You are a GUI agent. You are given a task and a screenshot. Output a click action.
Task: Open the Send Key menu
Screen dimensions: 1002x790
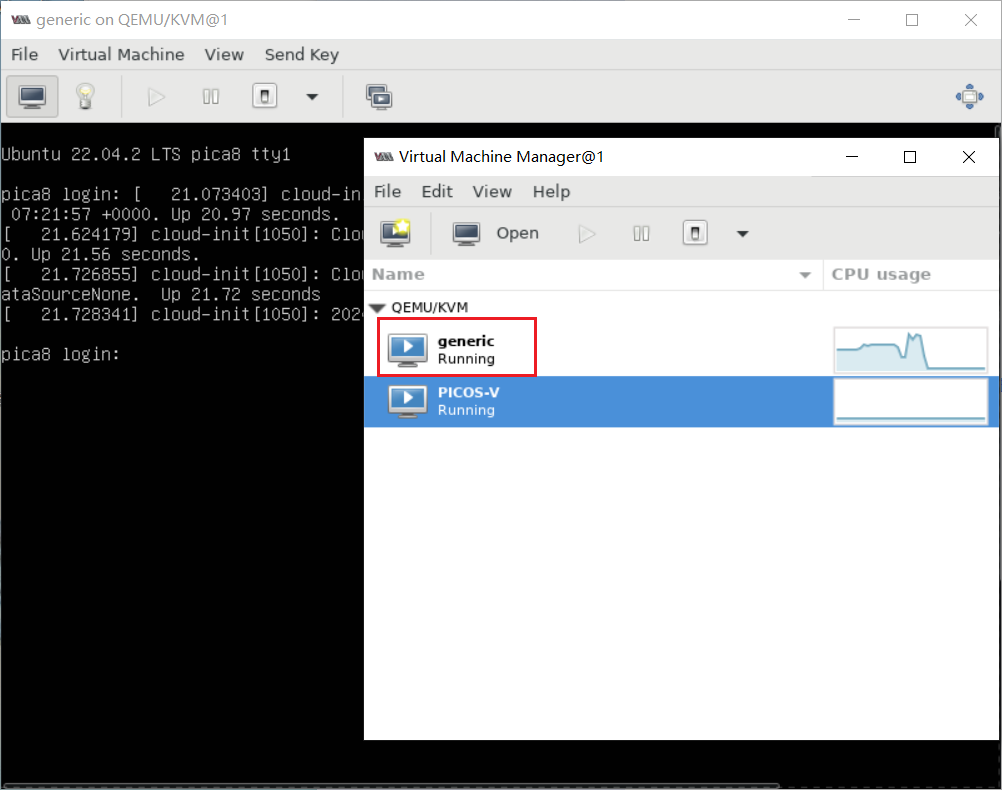(x=301, y=54)
